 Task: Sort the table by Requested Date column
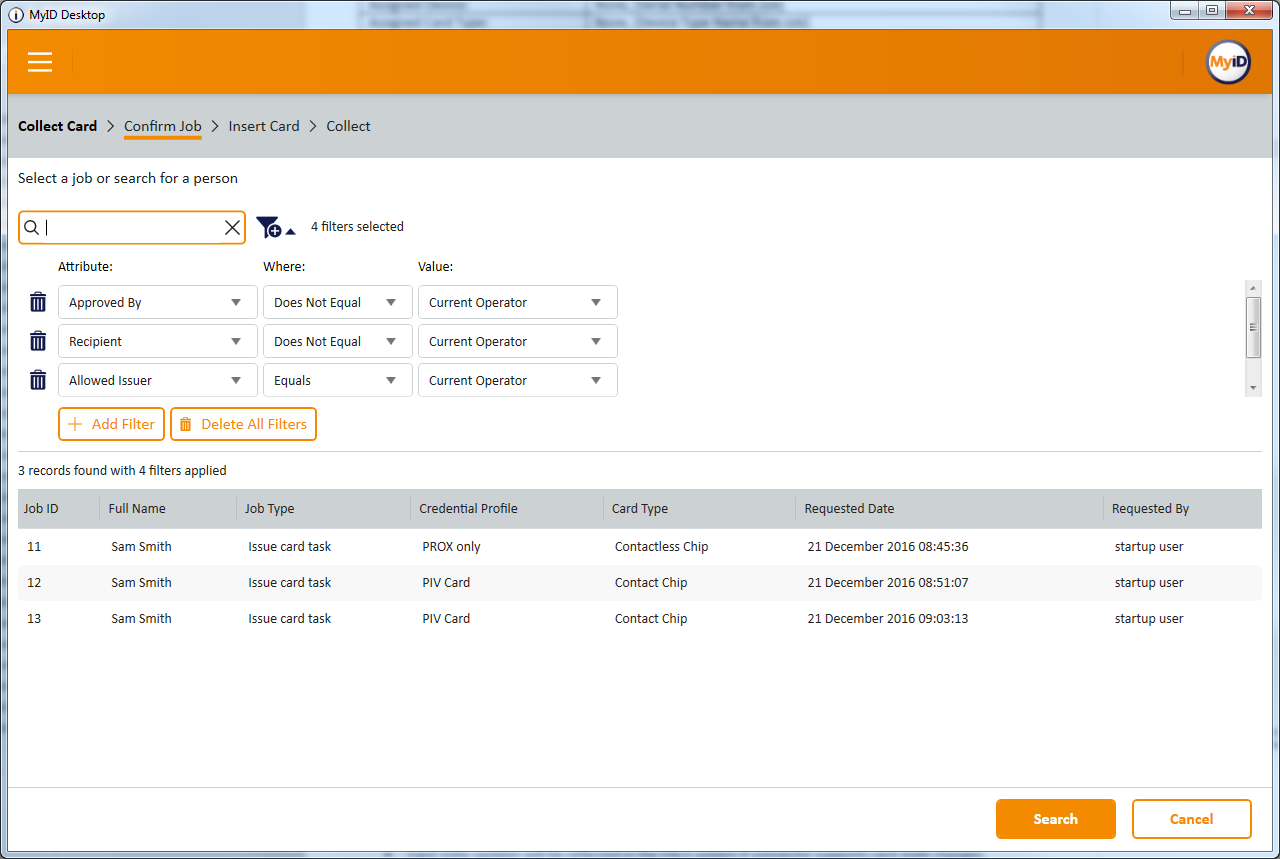(x=849, y=509)
